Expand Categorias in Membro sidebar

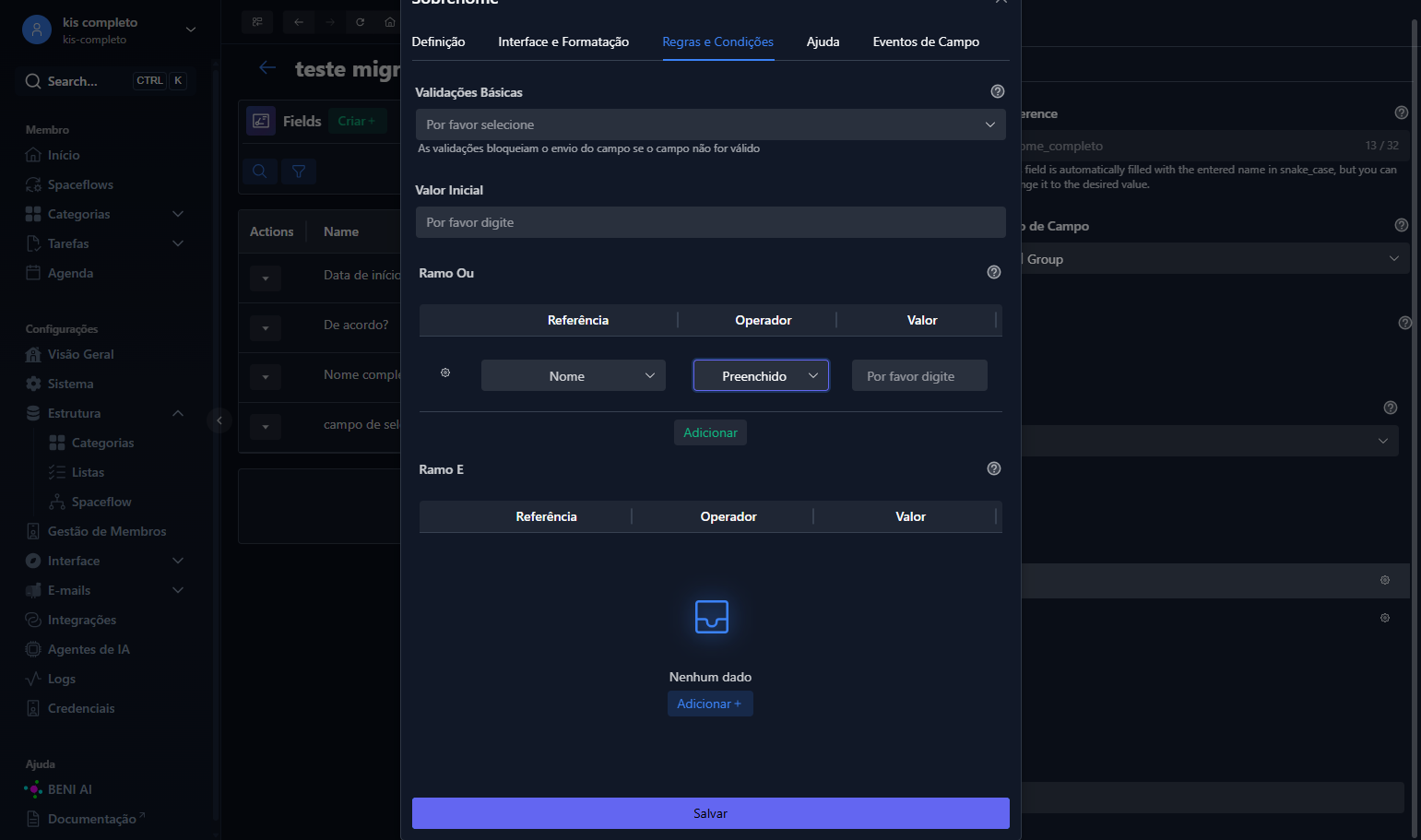click(x=178, y=214)
